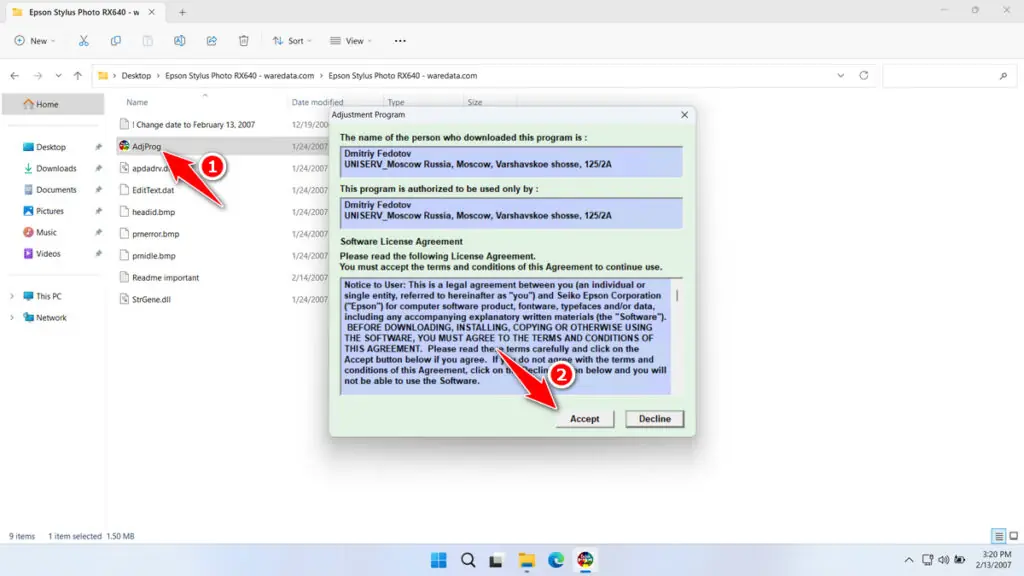Open the See more ellipsis menu
Viewport: 1024px width, 576px height.
[400, 41]
